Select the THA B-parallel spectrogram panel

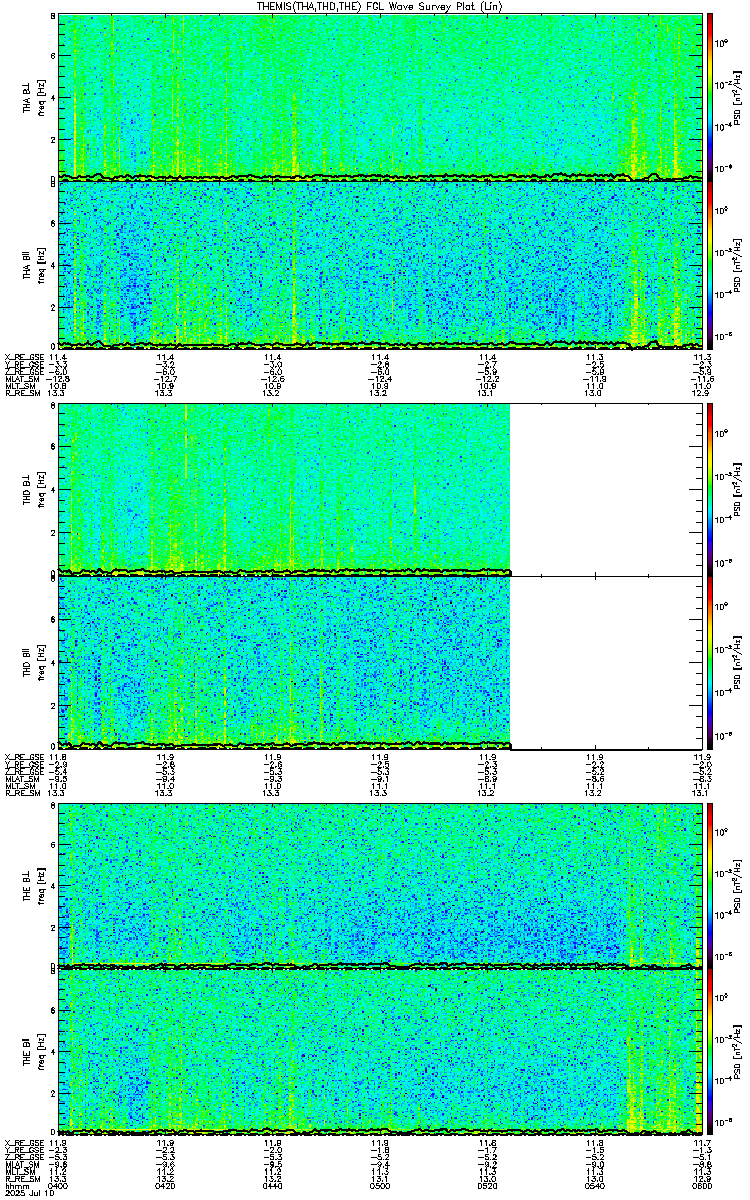pyautogui.click(x=381, y=264)
